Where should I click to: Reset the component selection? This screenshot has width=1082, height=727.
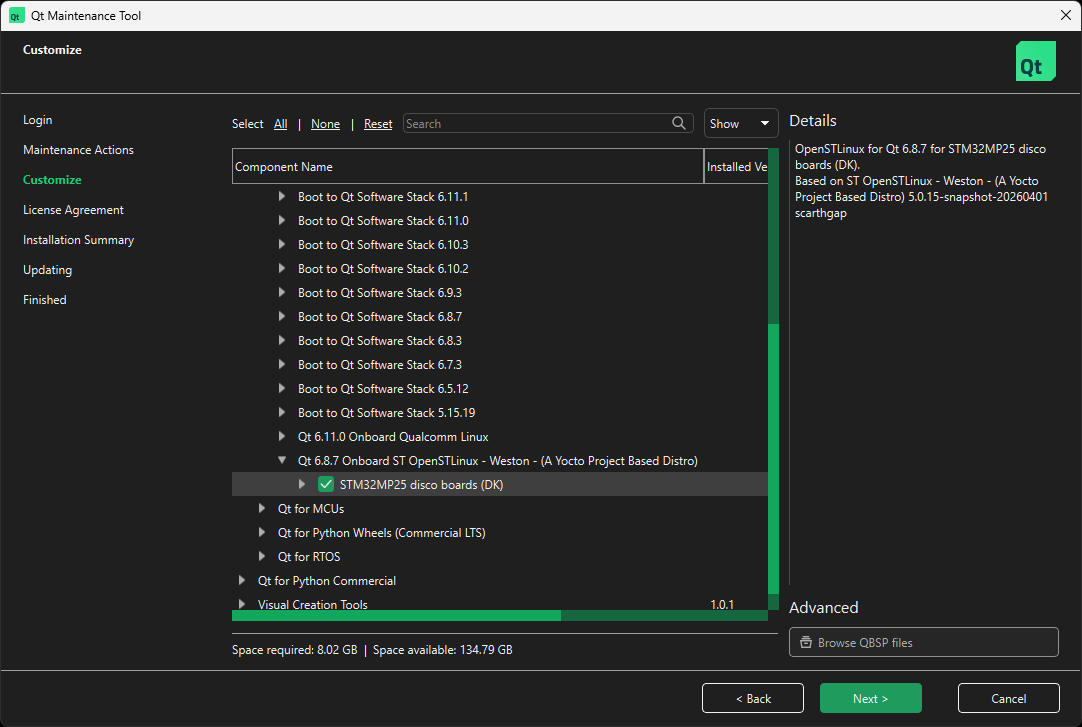pos(377,123)
